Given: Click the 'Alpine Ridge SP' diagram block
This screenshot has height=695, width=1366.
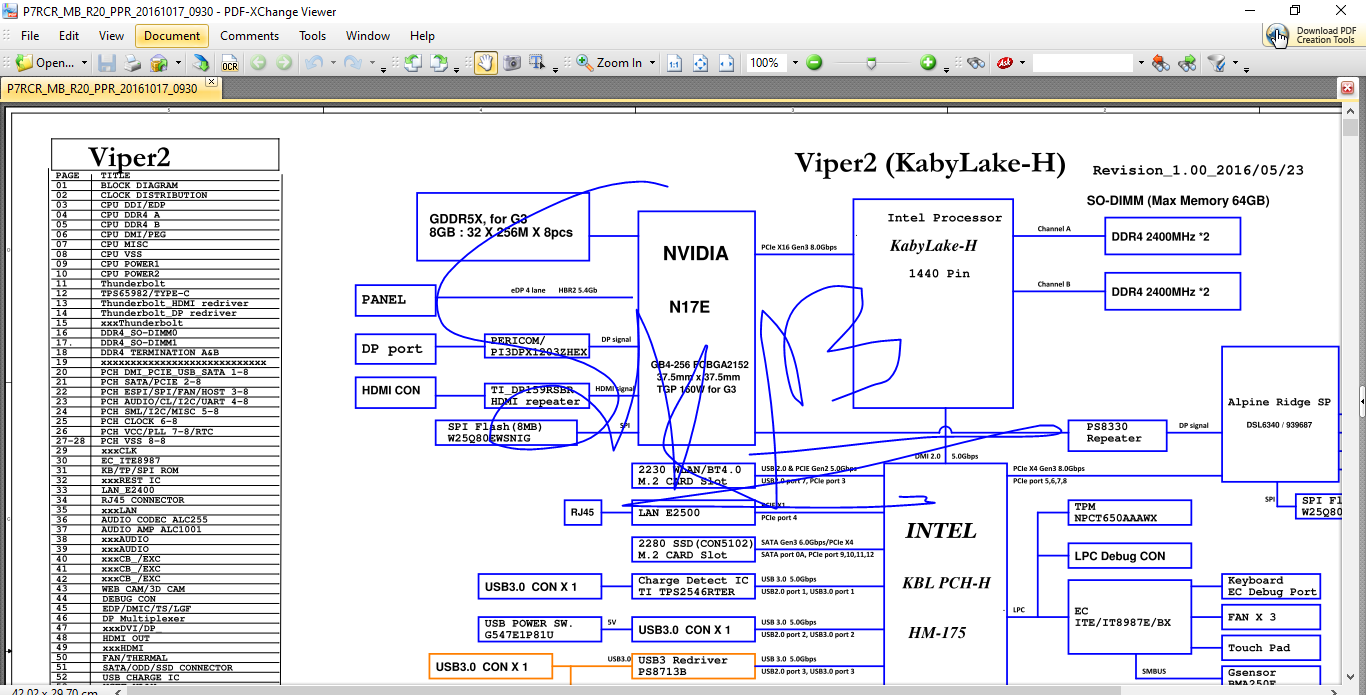Looking at the screenshot, I should 1280,414.
